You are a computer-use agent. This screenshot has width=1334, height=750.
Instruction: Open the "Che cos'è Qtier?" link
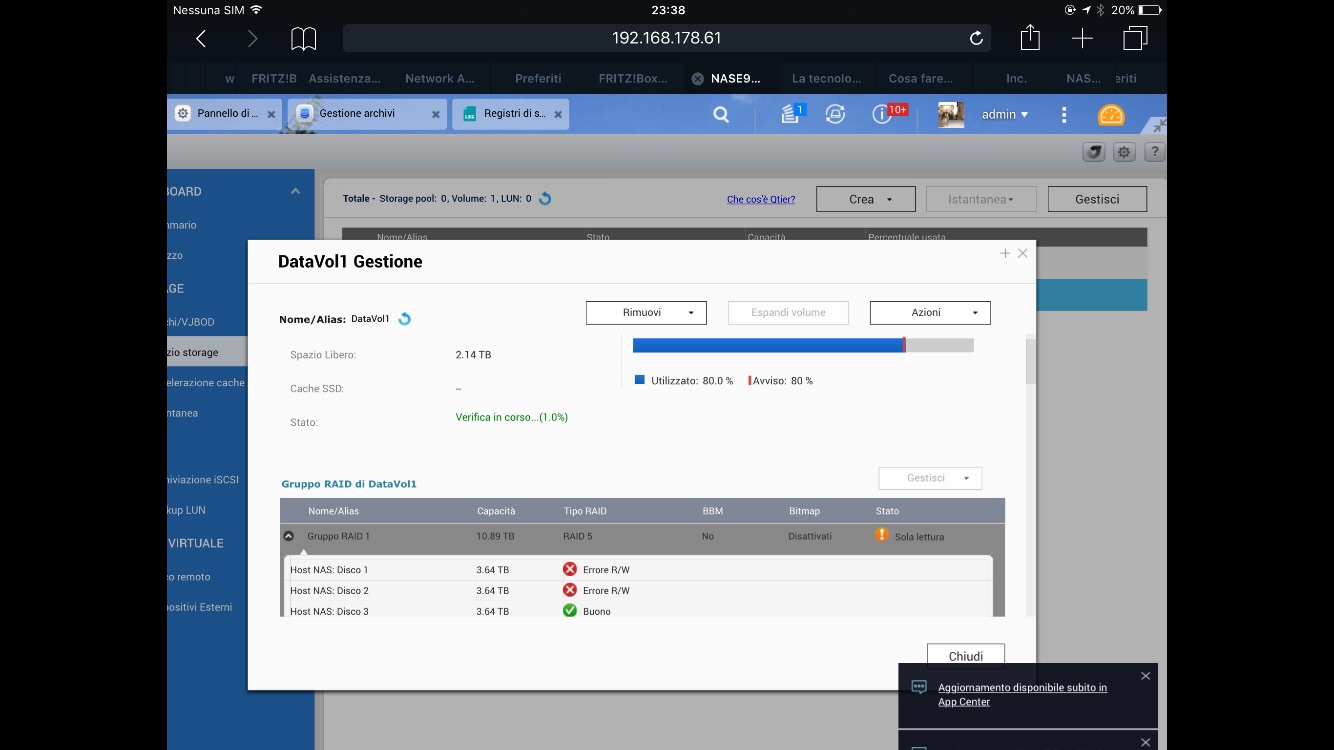760,199
